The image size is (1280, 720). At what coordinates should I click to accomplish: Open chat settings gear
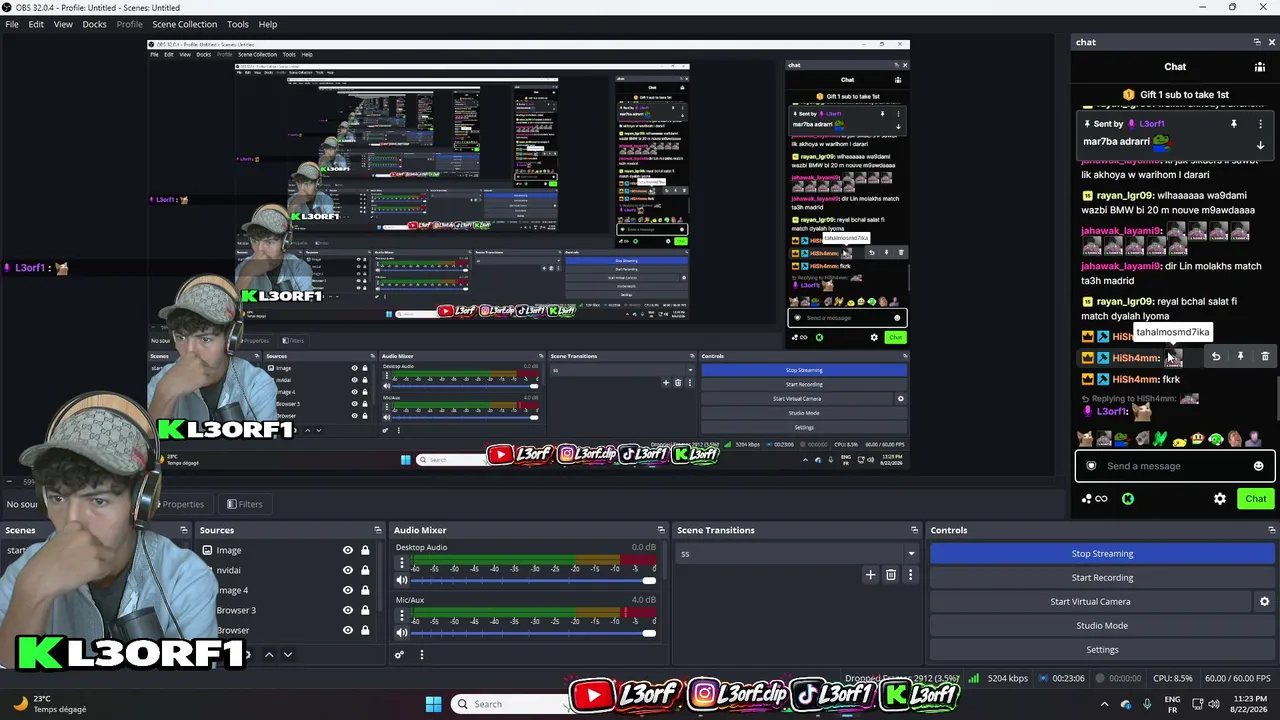pos(1220,499)
